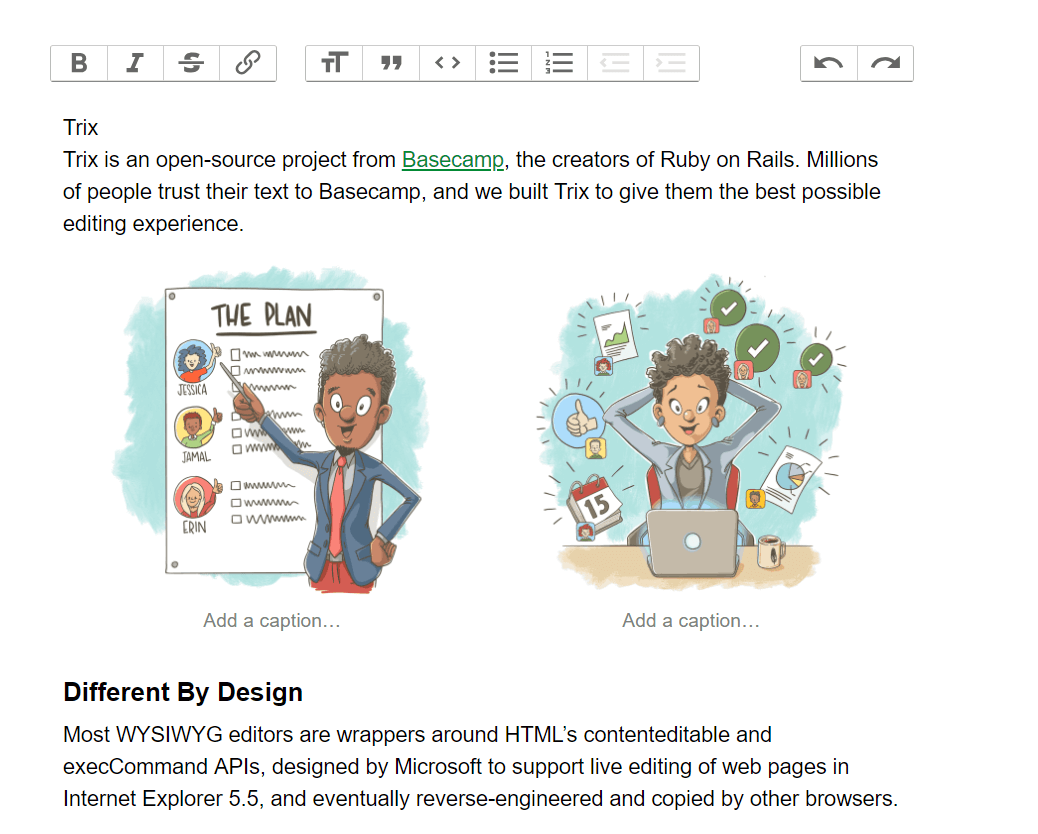Redo the last undone edit
The width and height of the screenshot is (1038, 834).
tap(886, 64)
